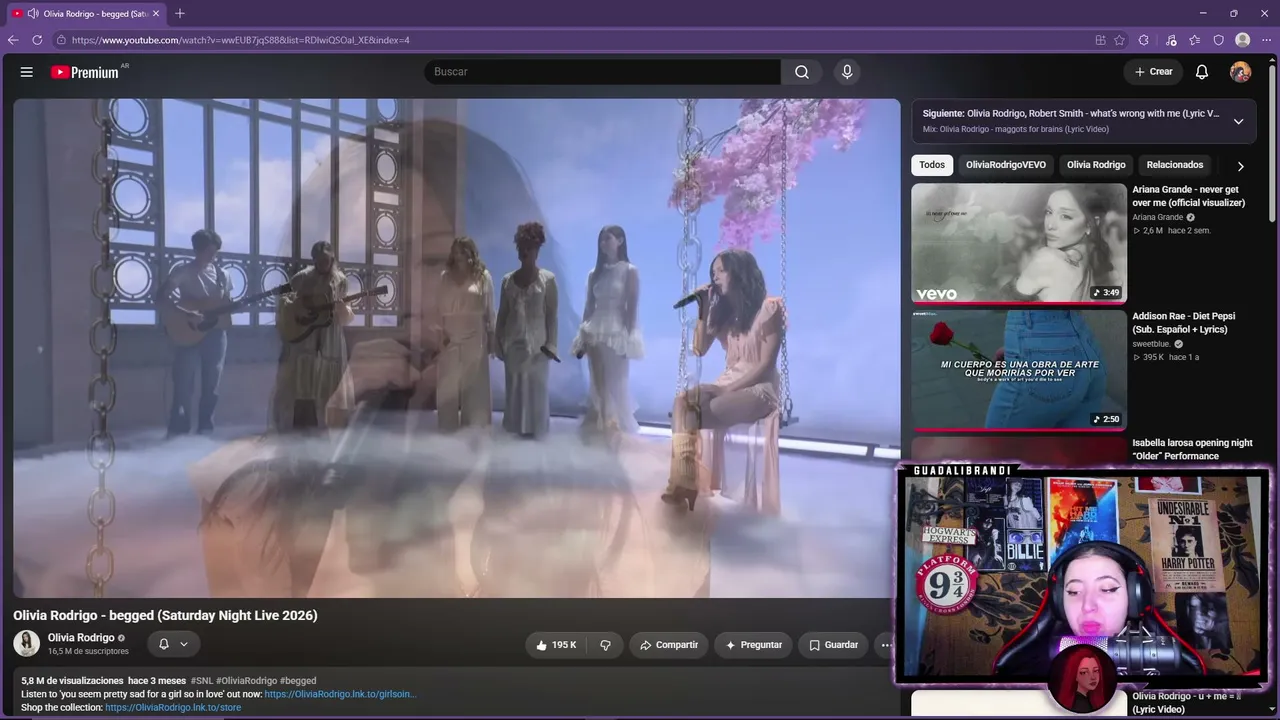Click the Siguiente up-next title text
Viewport: 1280px width, 720px height.
pos(1071,114)
